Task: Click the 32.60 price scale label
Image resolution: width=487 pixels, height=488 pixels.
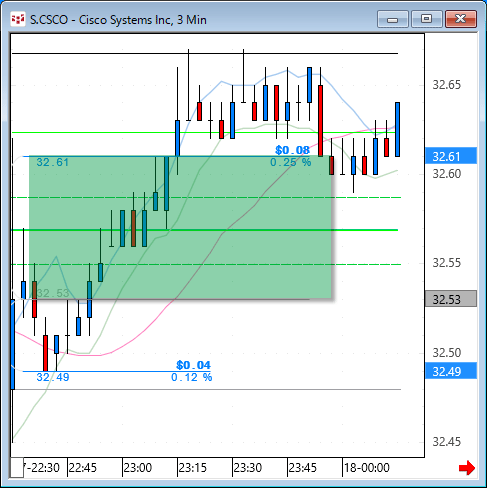Action: tap(446, 174)
